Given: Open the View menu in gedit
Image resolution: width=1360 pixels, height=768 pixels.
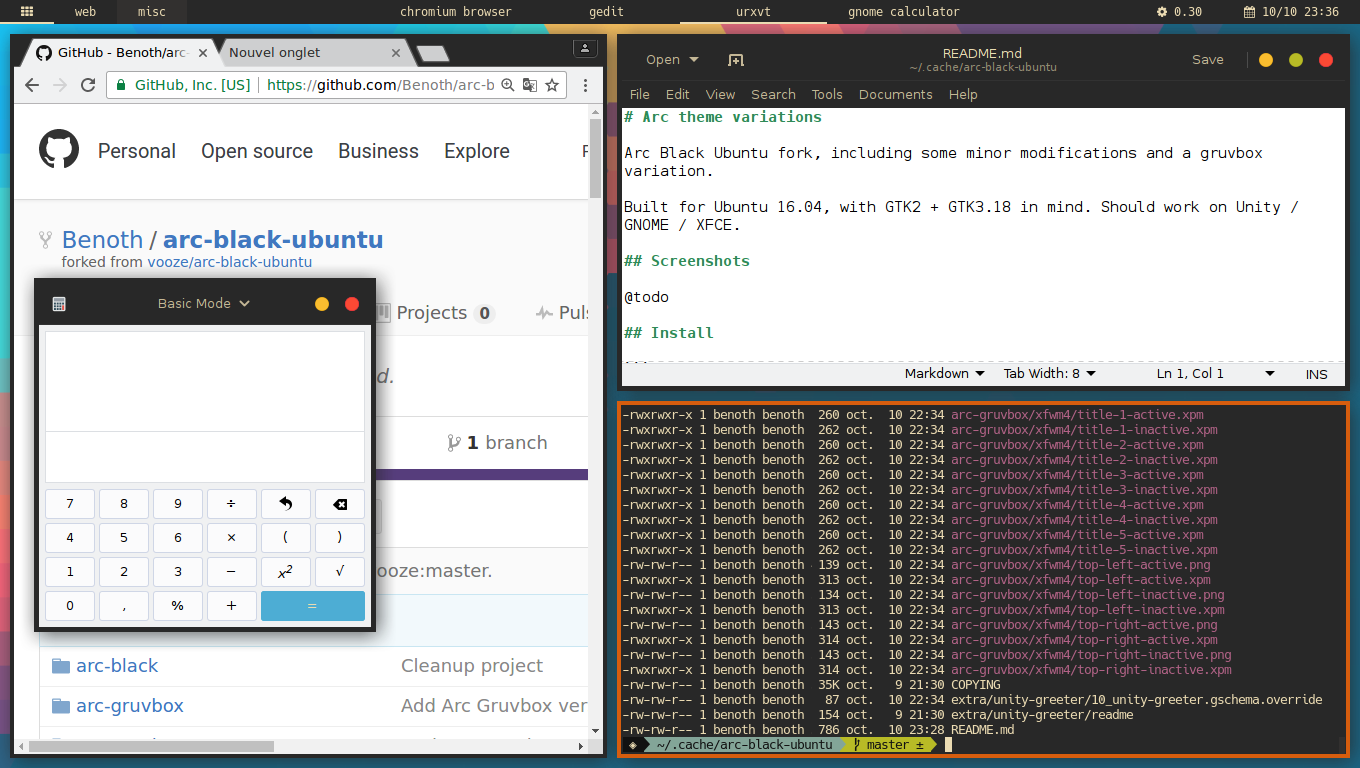Looking at the screenshot, I should click(x=721, y=94).
